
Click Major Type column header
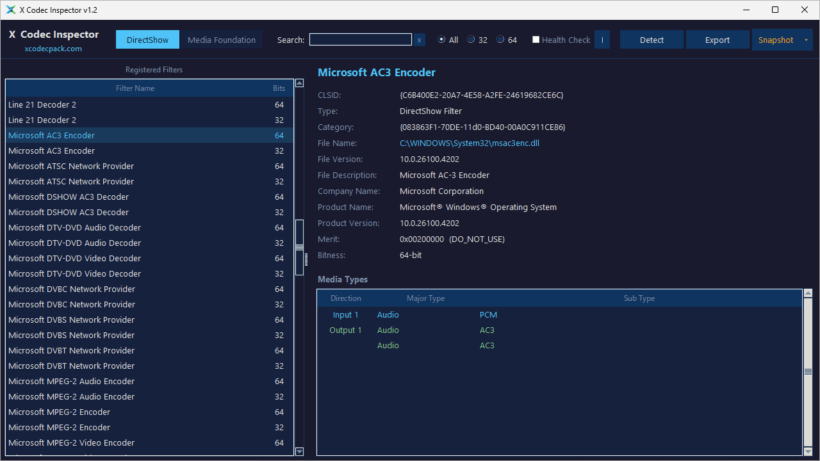coord(425,298)
